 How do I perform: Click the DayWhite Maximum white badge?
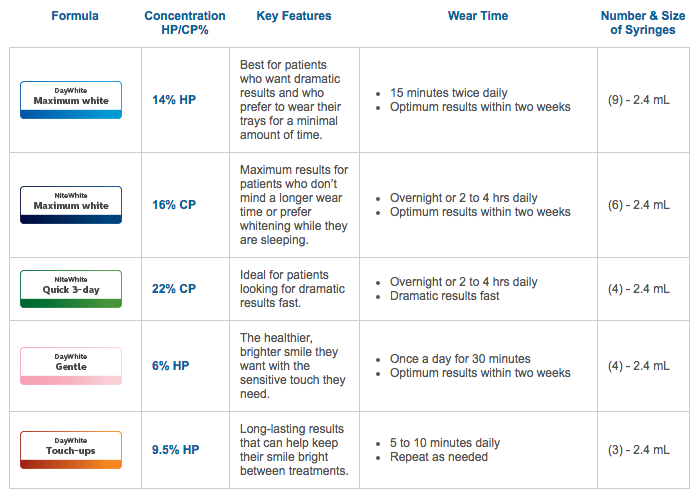(x=71, y=100)
